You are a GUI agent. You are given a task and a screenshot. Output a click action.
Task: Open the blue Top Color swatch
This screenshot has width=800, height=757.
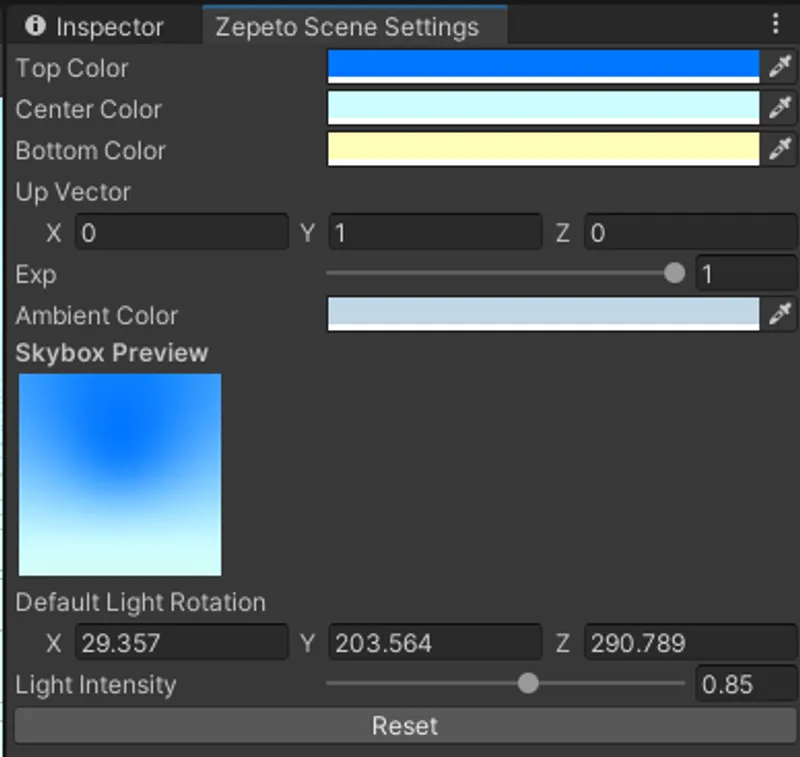coord(543,66)
